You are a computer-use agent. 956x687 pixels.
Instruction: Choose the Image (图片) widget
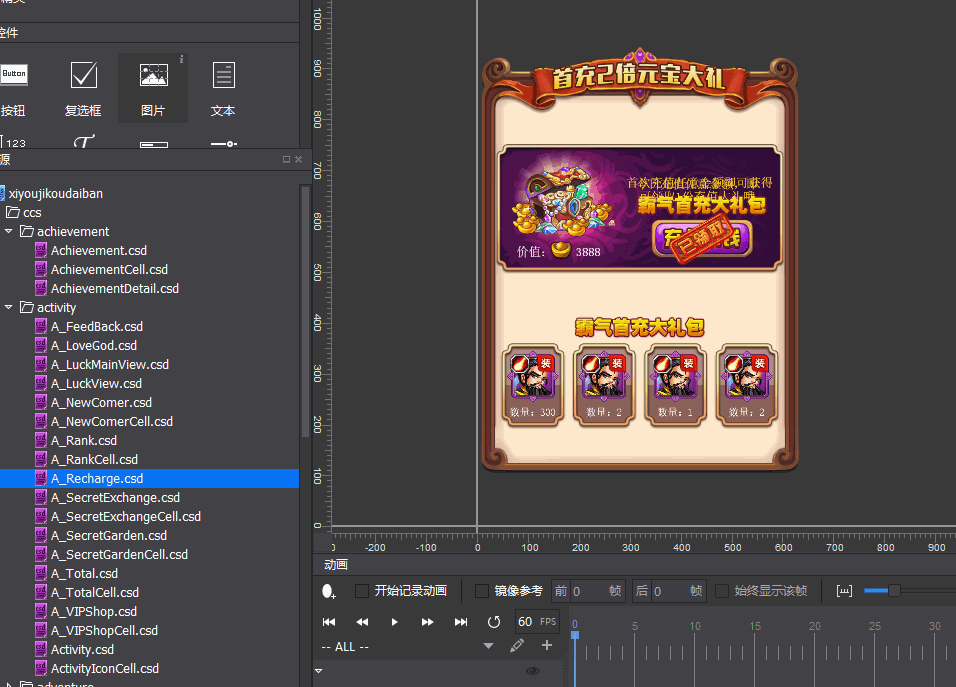click(x=153, y=86)
